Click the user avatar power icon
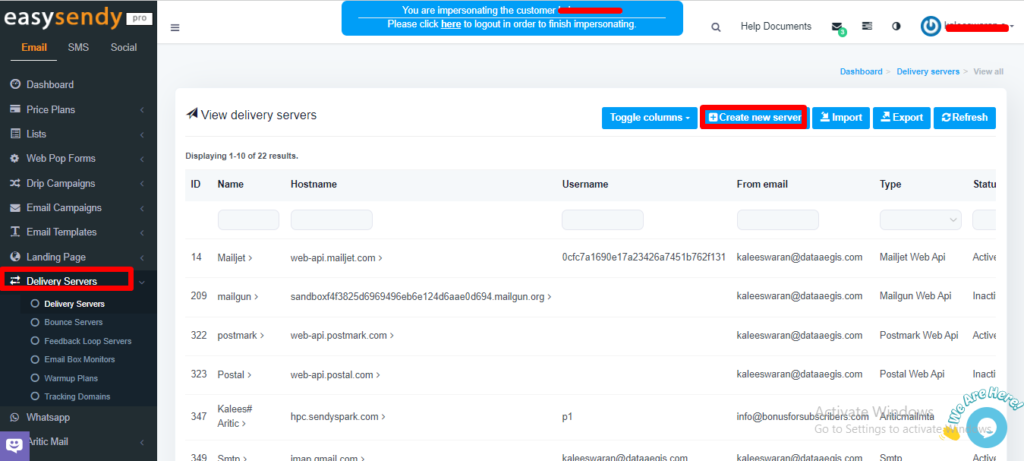1024x461 pixels. pyautogui.click(x=931, y=27)
